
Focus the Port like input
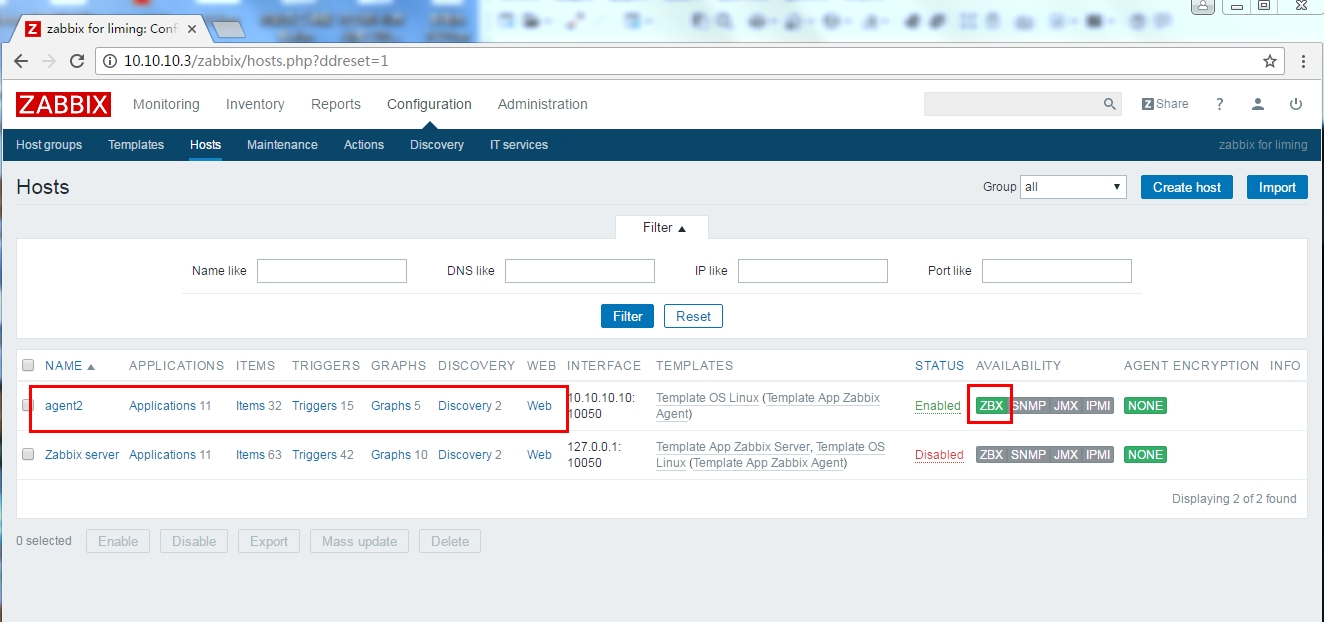point(1057,271)
